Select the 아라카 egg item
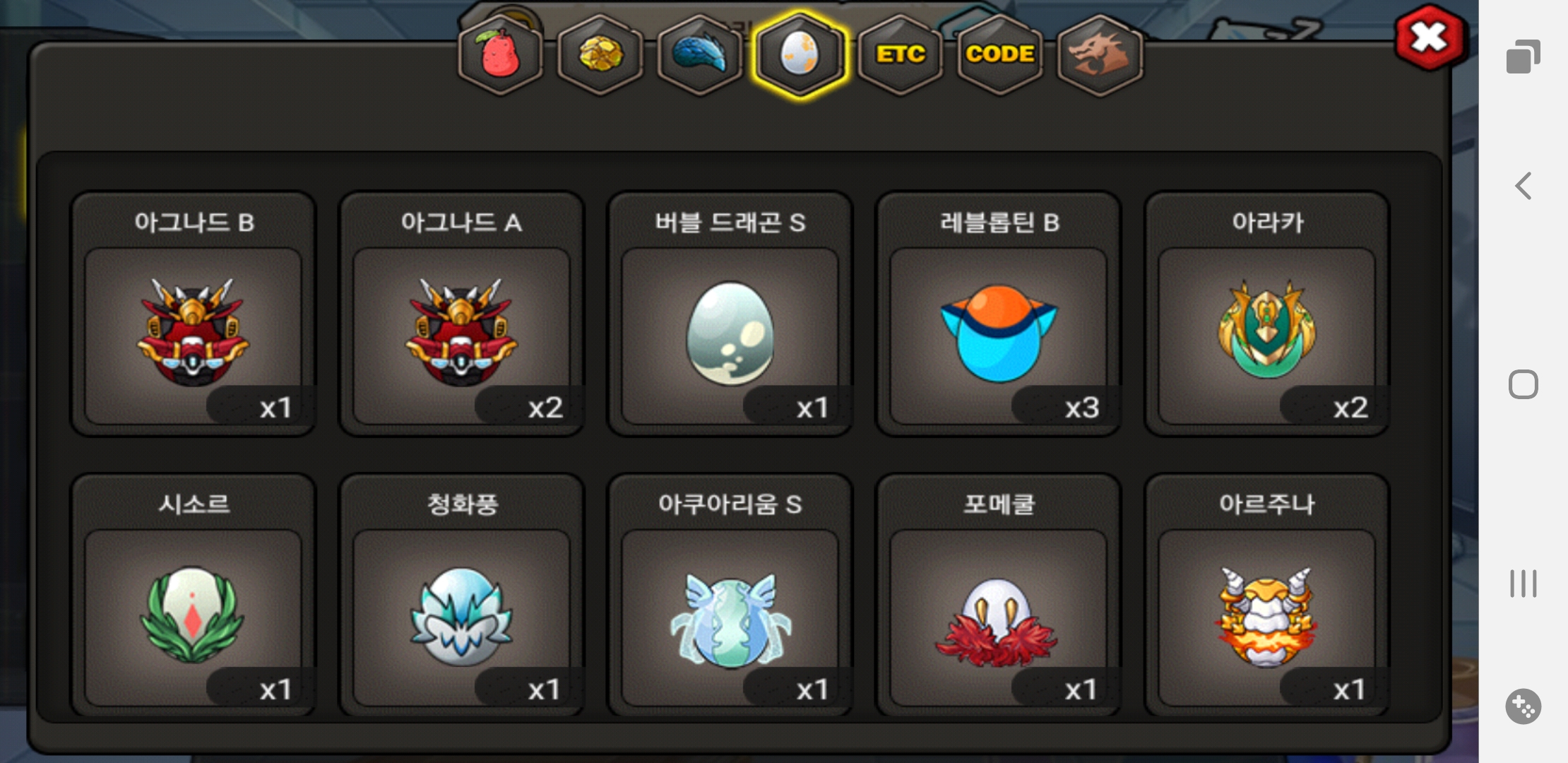Screen dimensions: 1568x763 tap(1266, 314)
